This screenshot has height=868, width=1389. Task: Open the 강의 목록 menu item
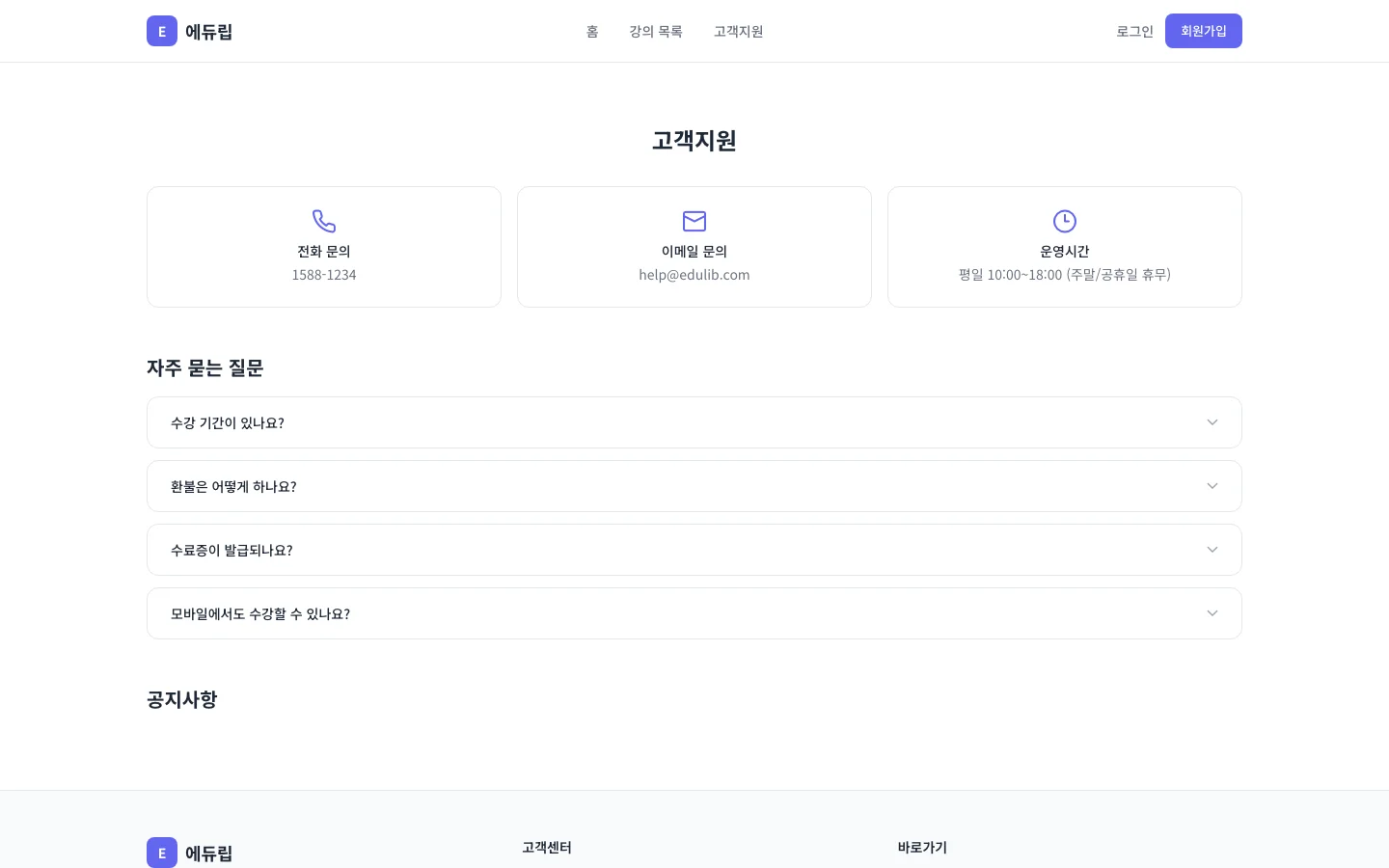tap(656, 31)
